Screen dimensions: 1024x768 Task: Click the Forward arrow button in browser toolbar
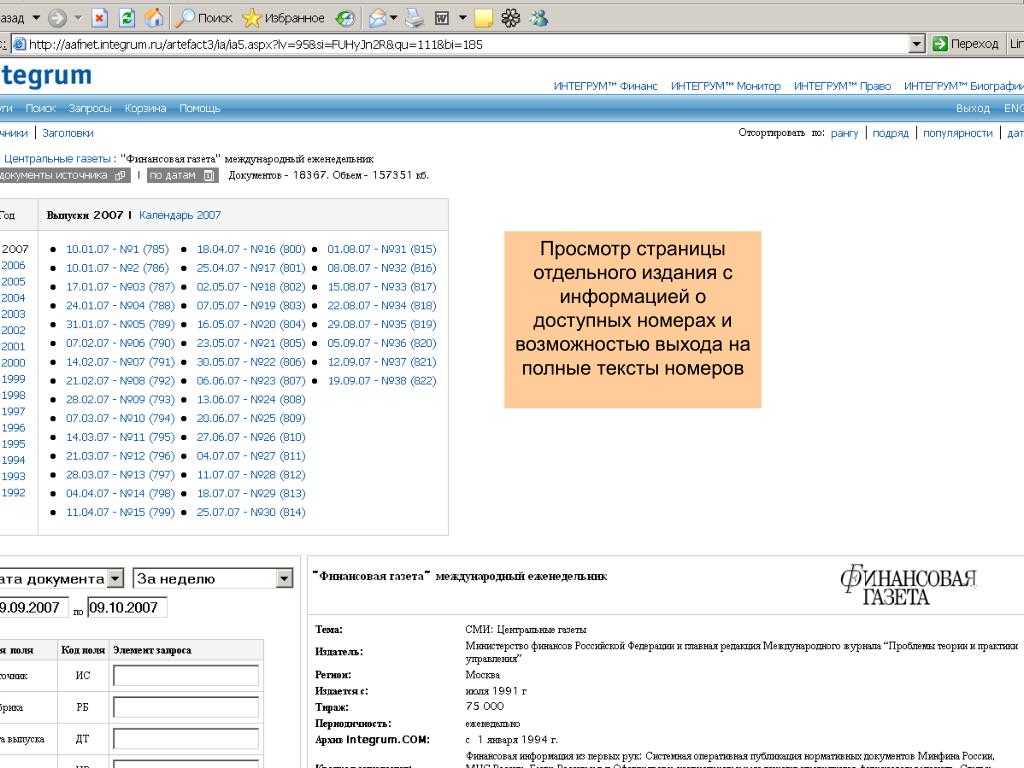[x=57, y=18]
